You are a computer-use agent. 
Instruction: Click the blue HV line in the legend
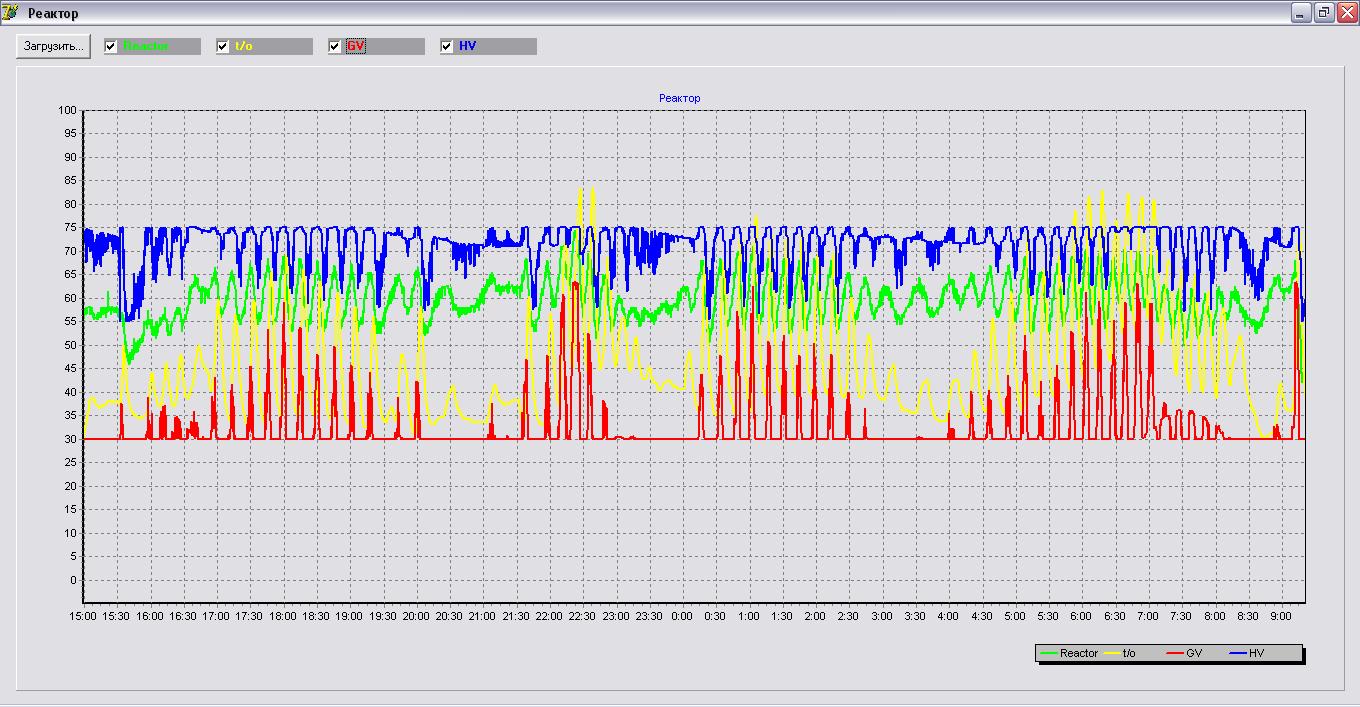point(1238,653)
